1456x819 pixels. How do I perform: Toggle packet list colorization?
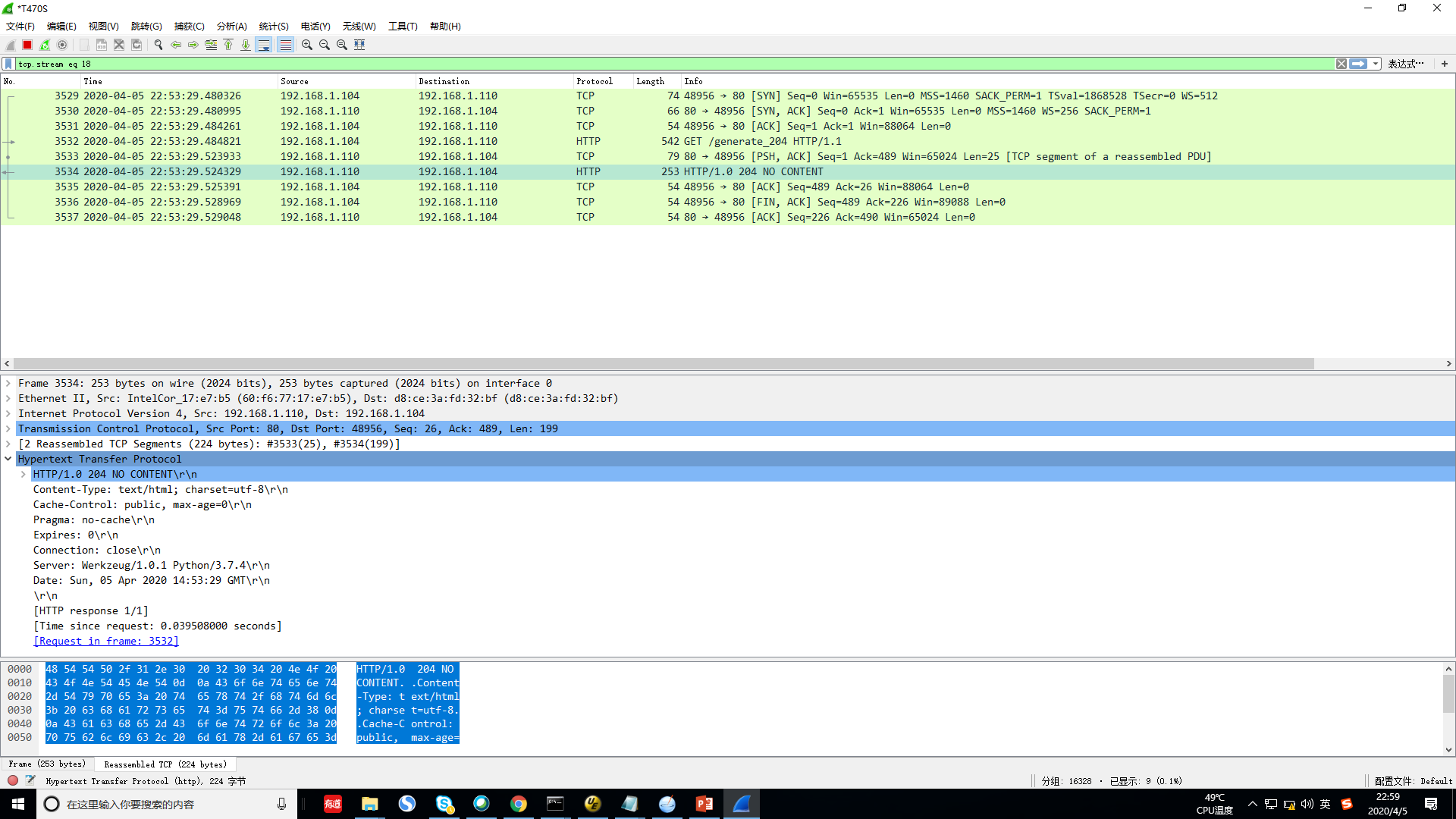point(285,45)
